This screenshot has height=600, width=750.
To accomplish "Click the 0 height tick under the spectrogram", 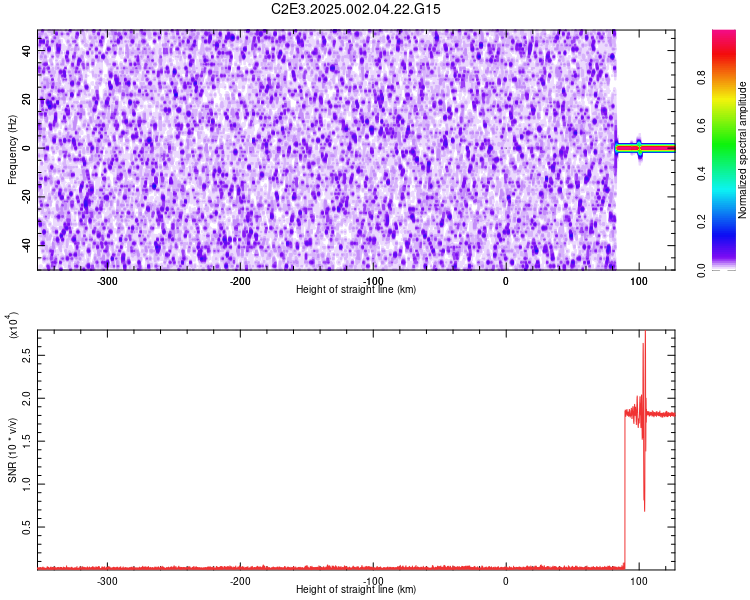I will coord(506,281).
